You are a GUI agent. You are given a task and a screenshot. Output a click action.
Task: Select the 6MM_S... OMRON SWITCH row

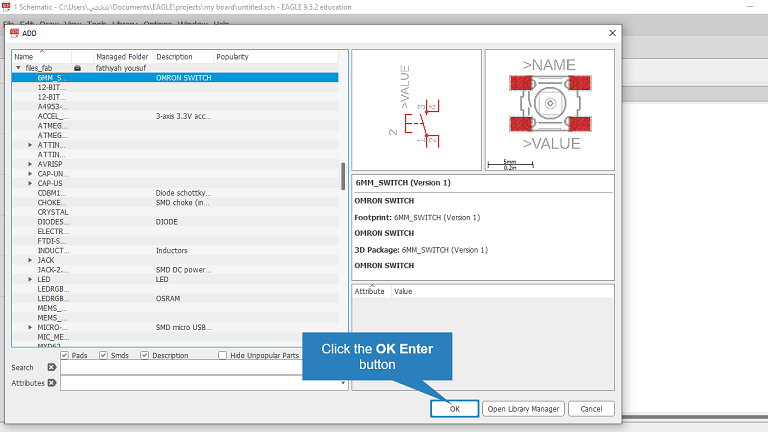tap(175, 78)
